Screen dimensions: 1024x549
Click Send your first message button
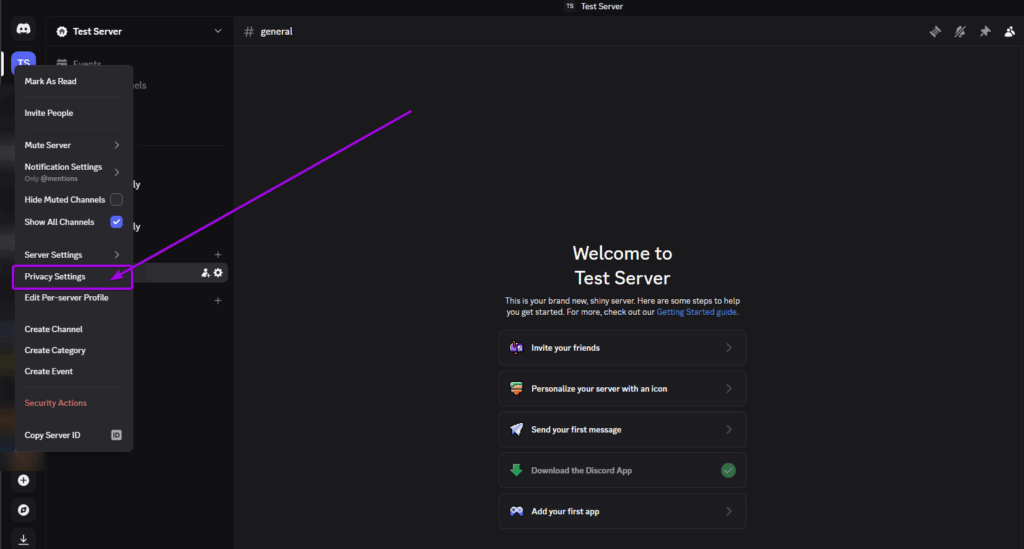622,430
